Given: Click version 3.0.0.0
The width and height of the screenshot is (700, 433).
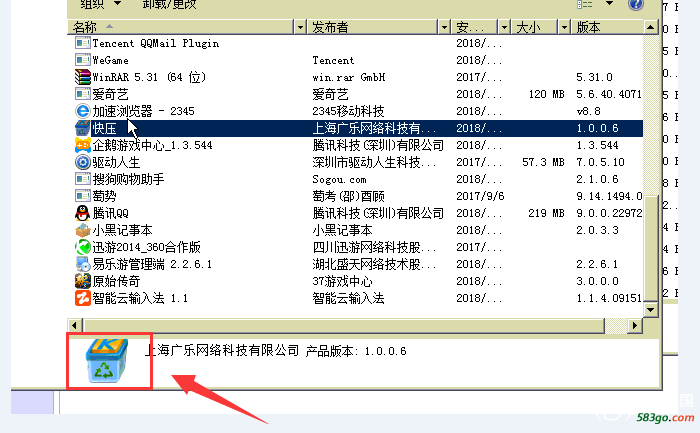Looking at the screenshot, I should point(597,281).
